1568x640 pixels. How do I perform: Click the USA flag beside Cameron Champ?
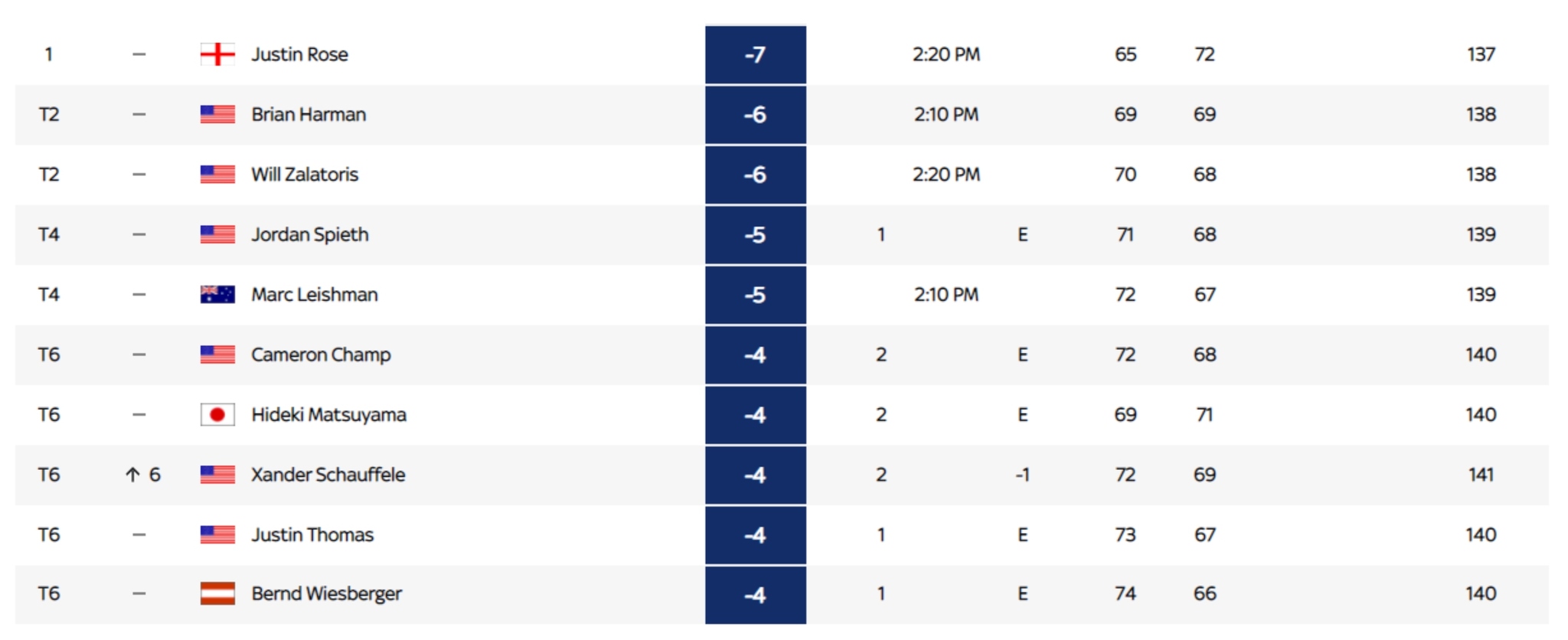pyautogui.click(x=217, y=354)
